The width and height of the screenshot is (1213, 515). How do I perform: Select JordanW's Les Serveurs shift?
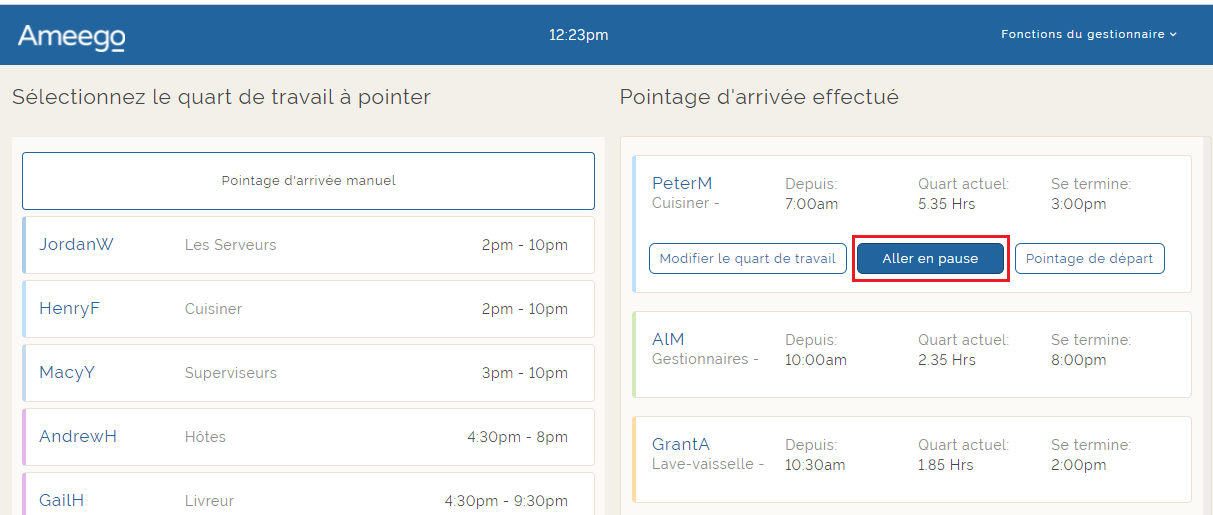308,245
